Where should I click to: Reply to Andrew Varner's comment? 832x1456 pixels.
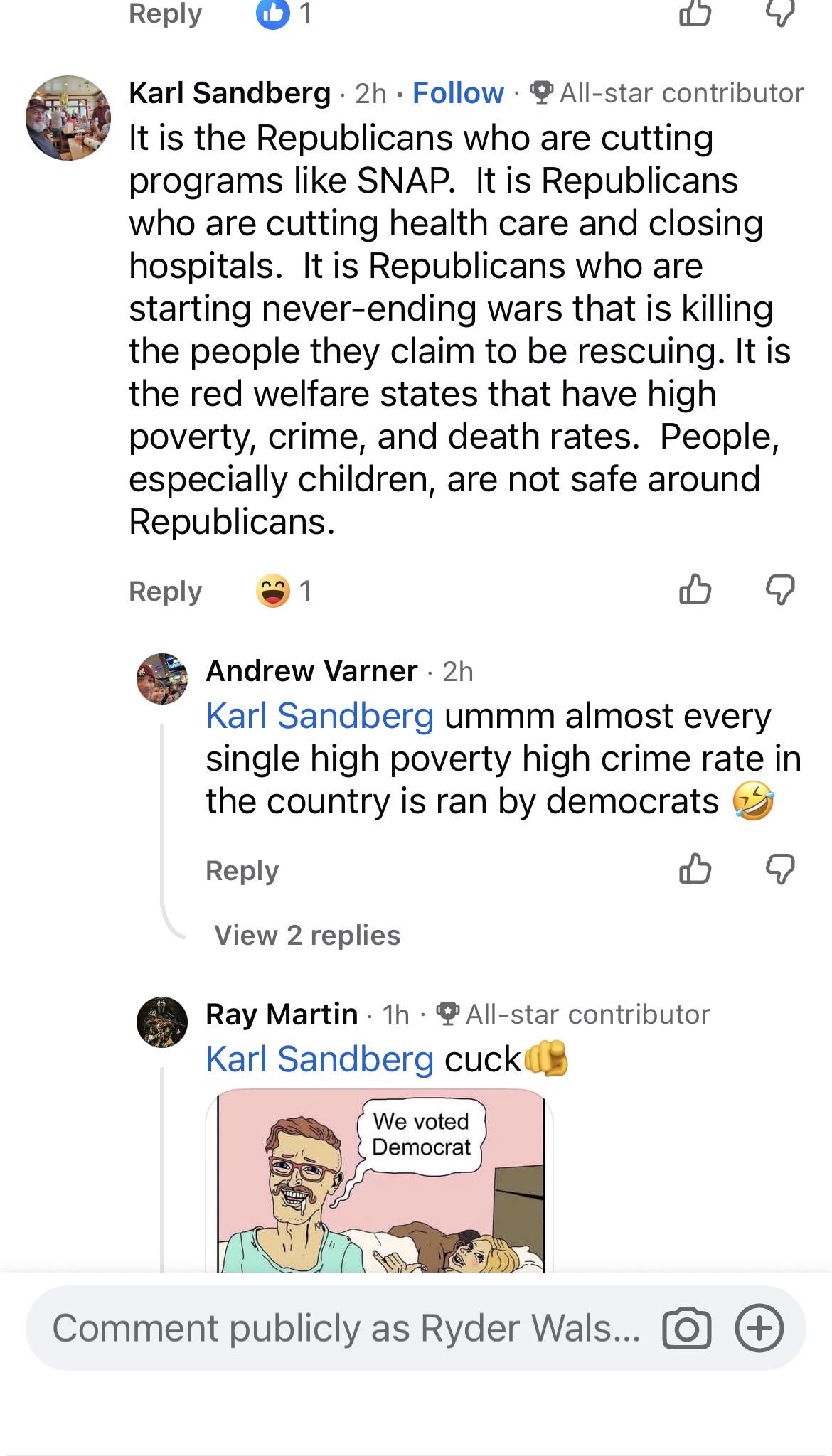[x=242, y=870]
